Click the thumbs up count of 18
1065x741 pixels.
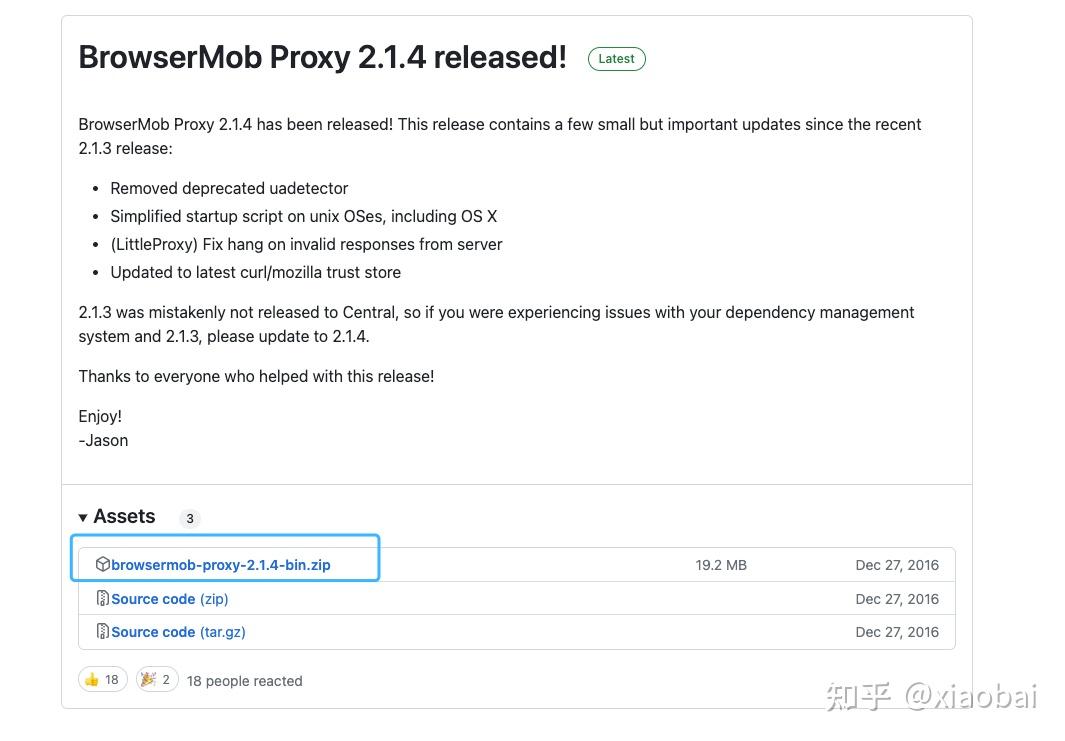112,680
